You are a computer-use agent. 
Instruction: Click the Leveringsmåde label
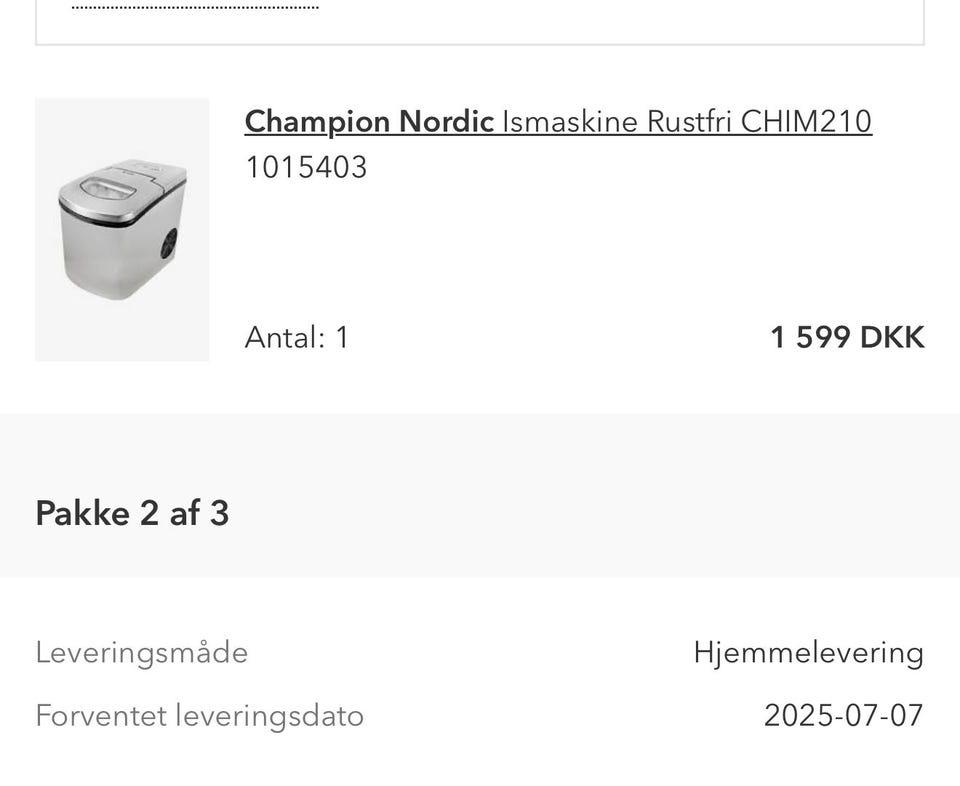coord(141,653)
